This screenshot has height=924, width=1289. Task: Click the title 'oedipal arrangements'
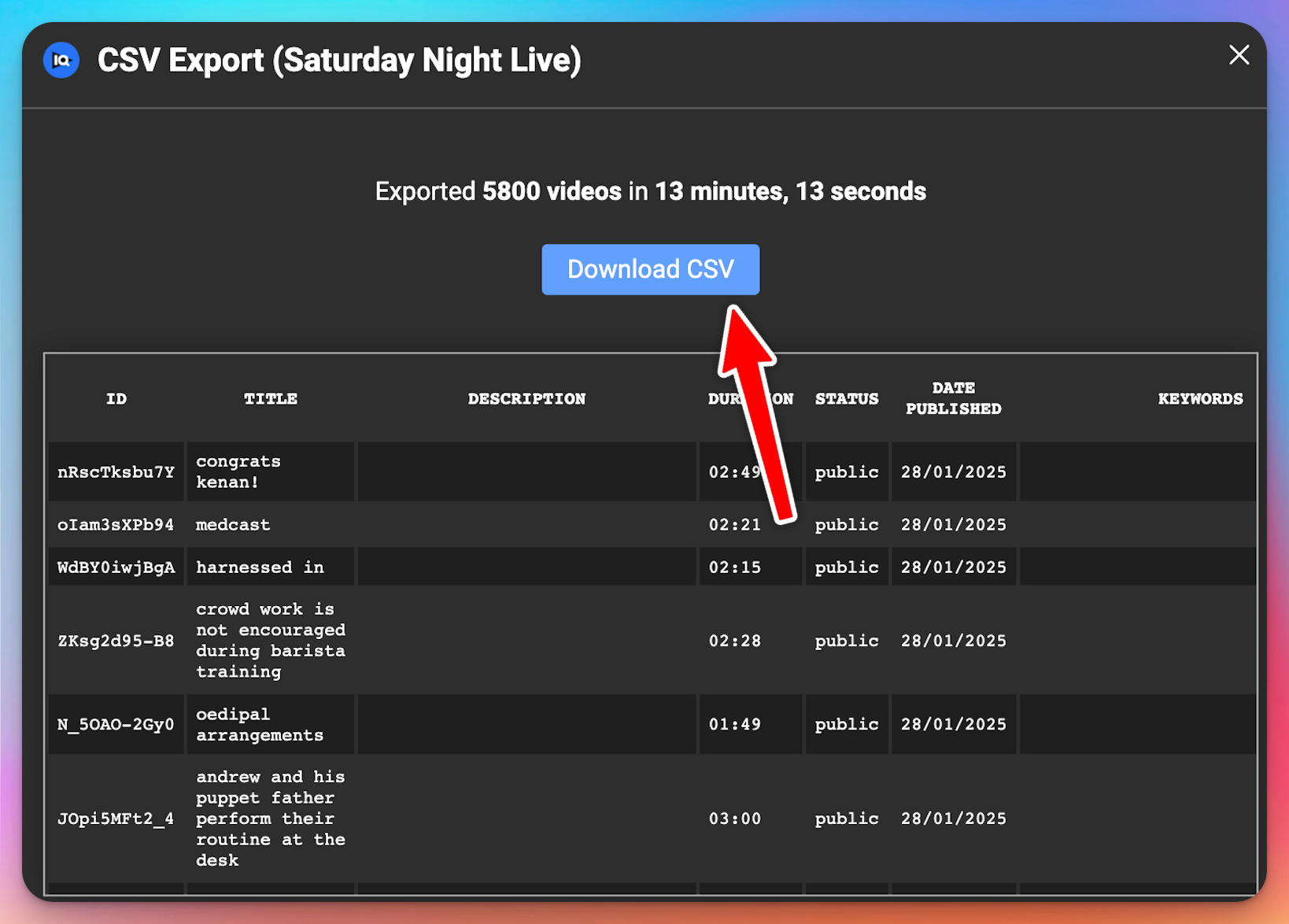260,724
